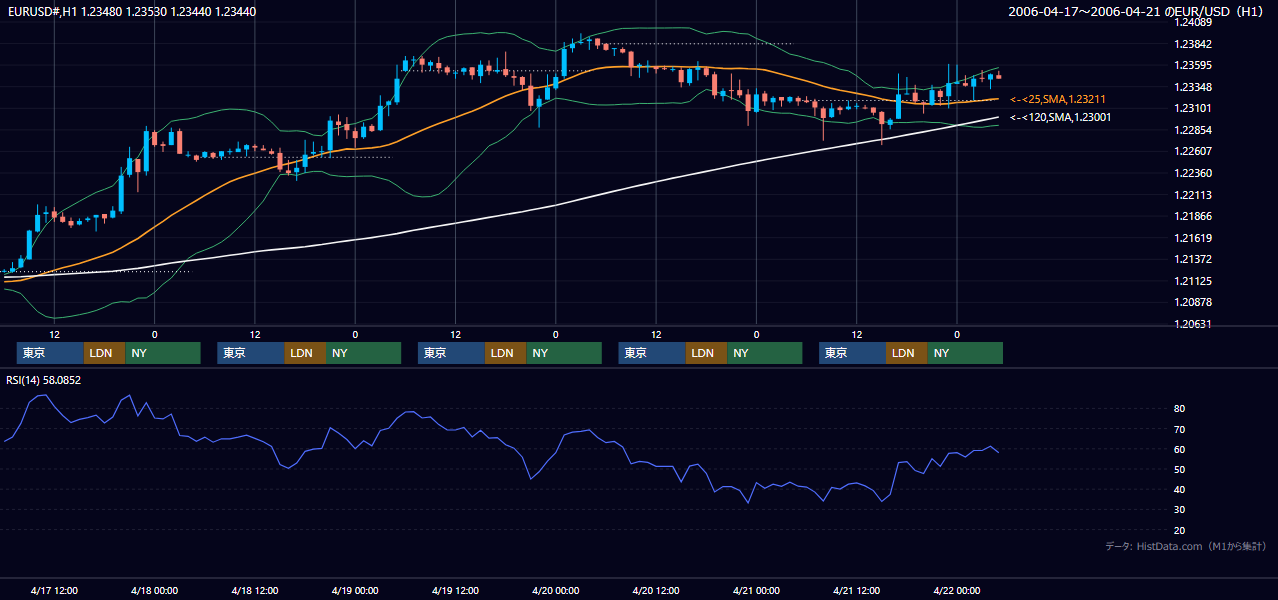Select the 4/20 00:00 time axis label
Image resolution: width=1278 pixels, height=600 pixels.
[556, 591]
